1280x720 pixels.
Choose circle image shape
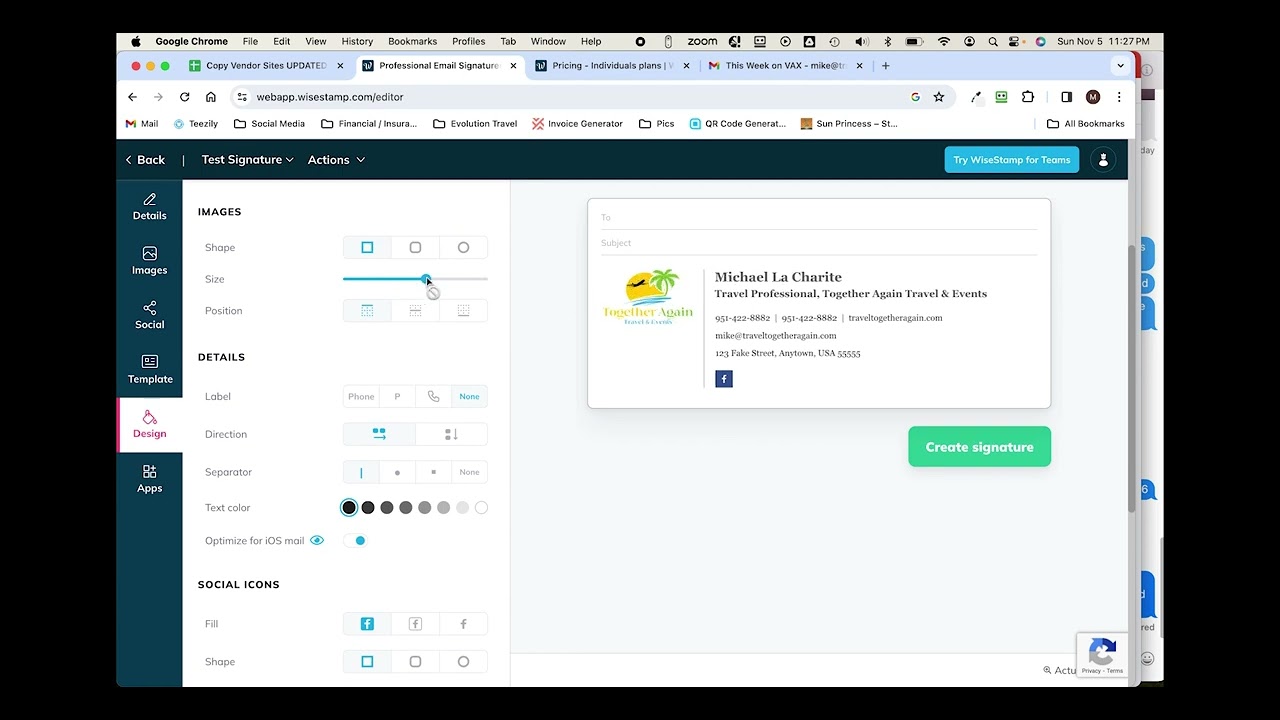point(463,247)
